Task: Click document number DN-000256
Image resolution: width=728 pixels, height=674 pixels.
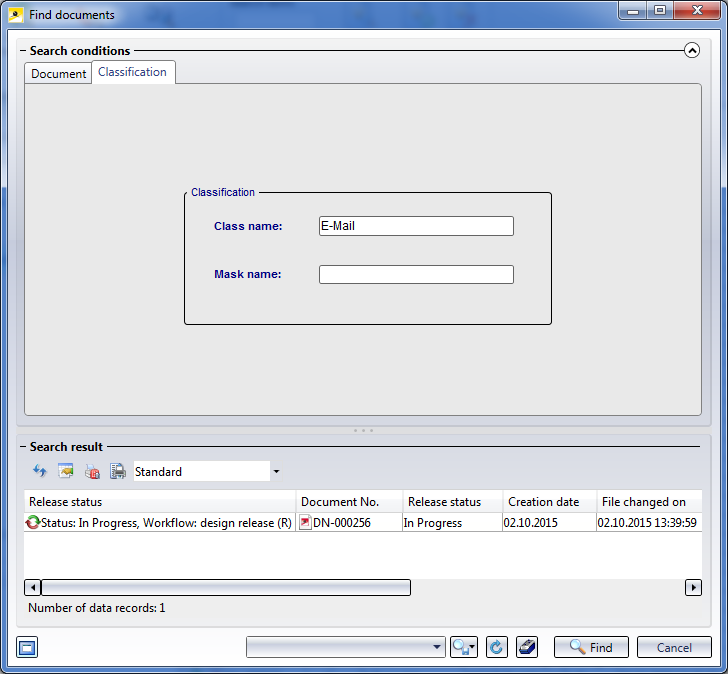Action: pyautogui.click(x=342, y=523)
